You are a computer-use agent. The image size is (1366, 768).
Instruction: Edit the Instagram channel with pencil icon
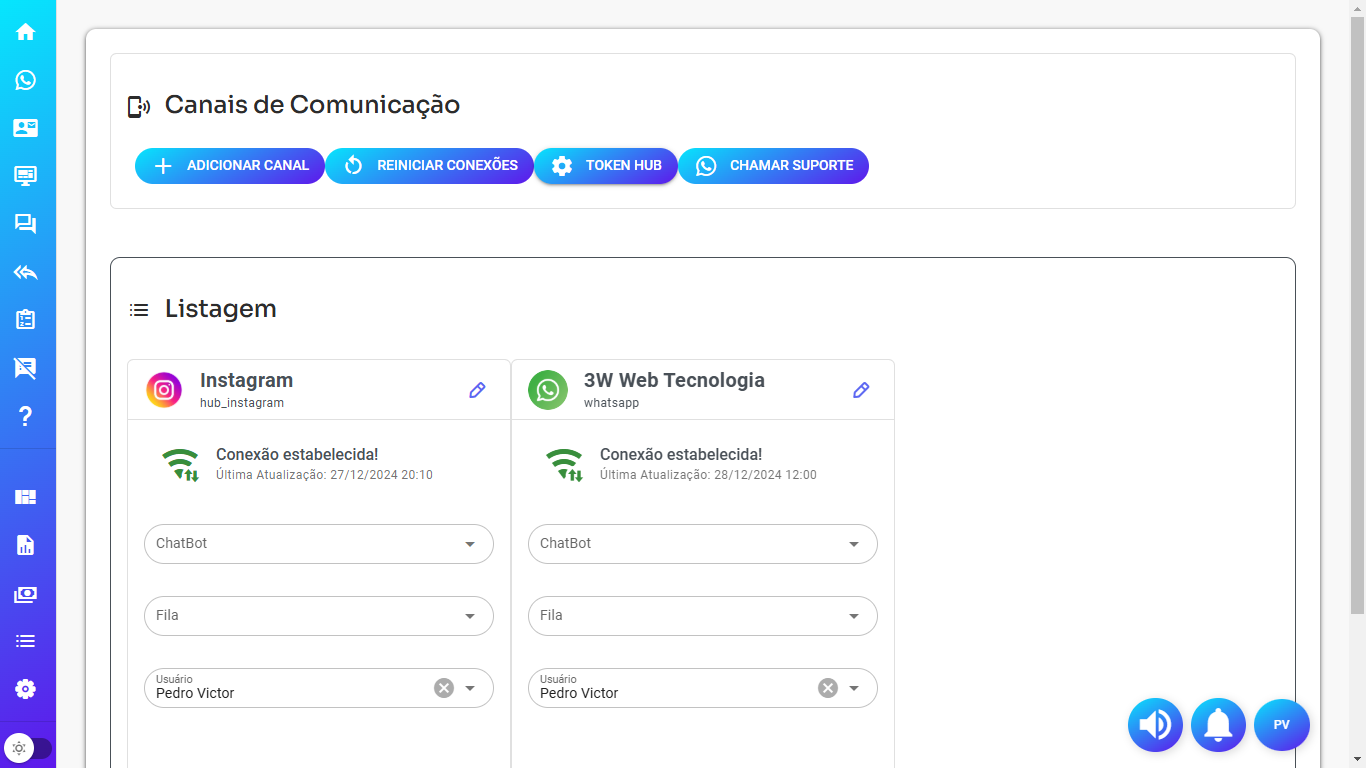tap(477, 390)
